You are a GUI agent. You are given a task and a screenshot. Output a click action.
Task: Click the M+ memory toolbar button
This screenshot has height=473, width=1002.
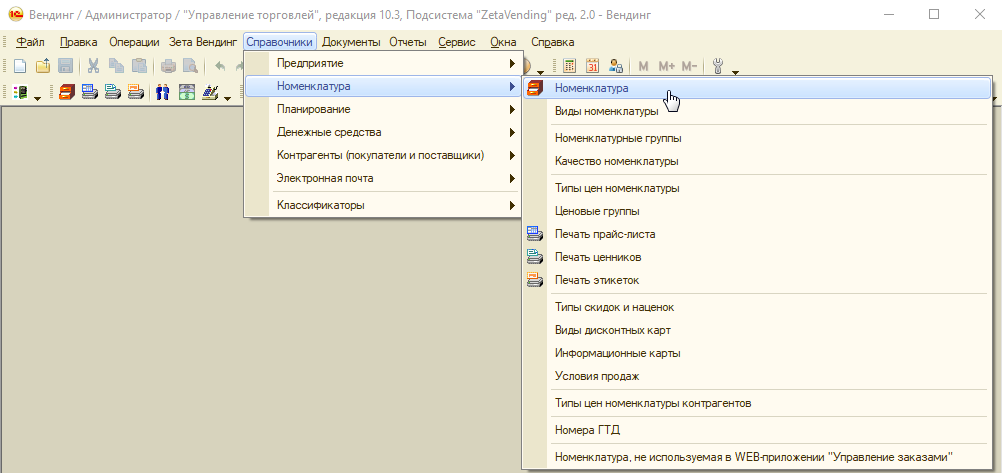(x=667, y=66)
